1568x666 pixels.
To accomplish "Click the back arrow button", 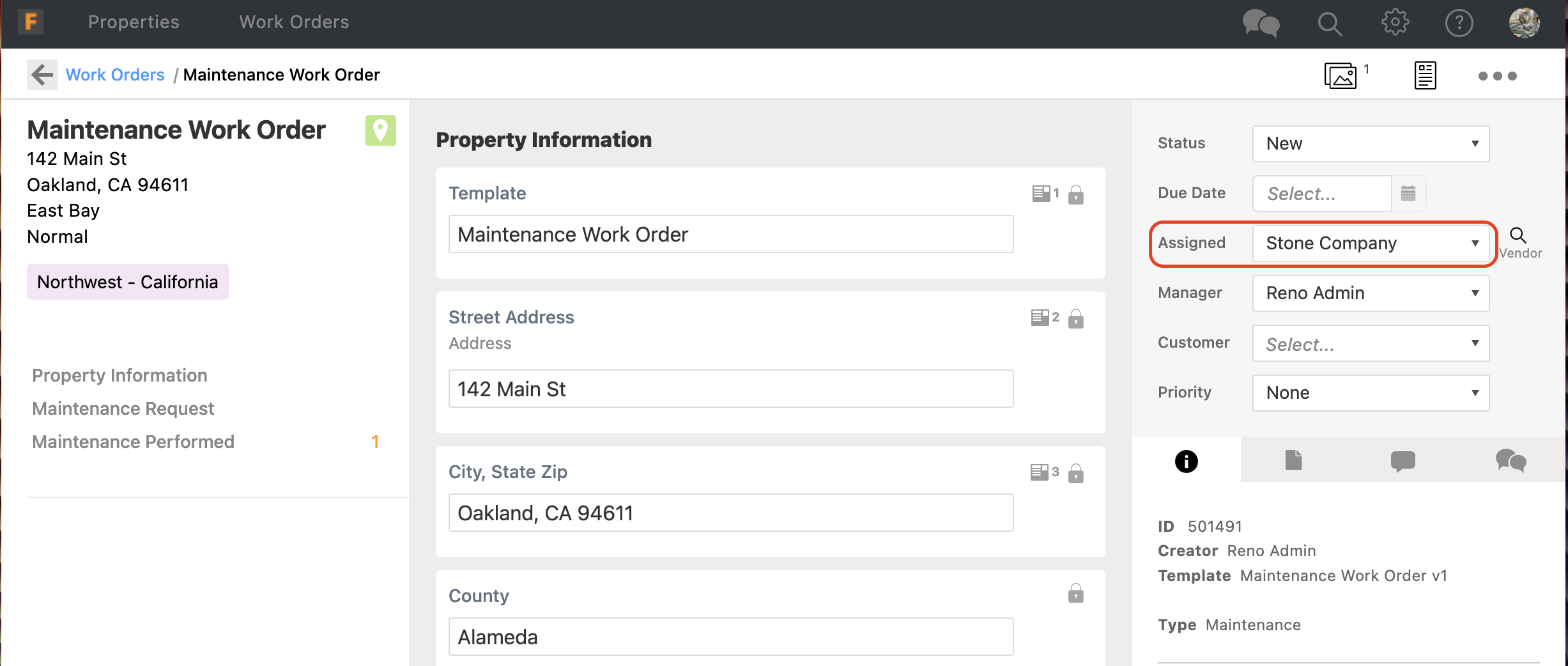I will (42, 75).
